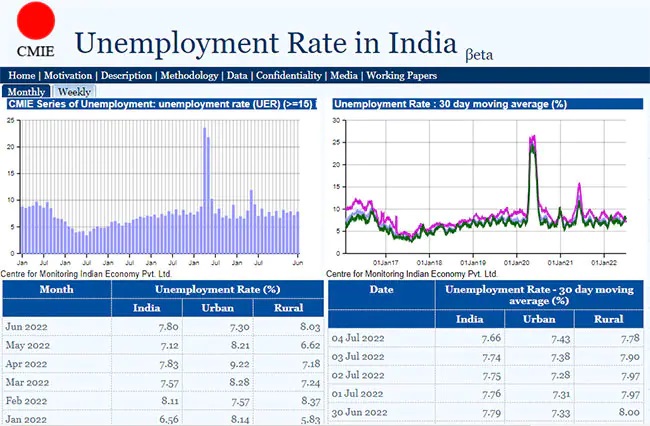Open the Description menu link
This screenshot has height=426, width=650.
pos(126,75)
